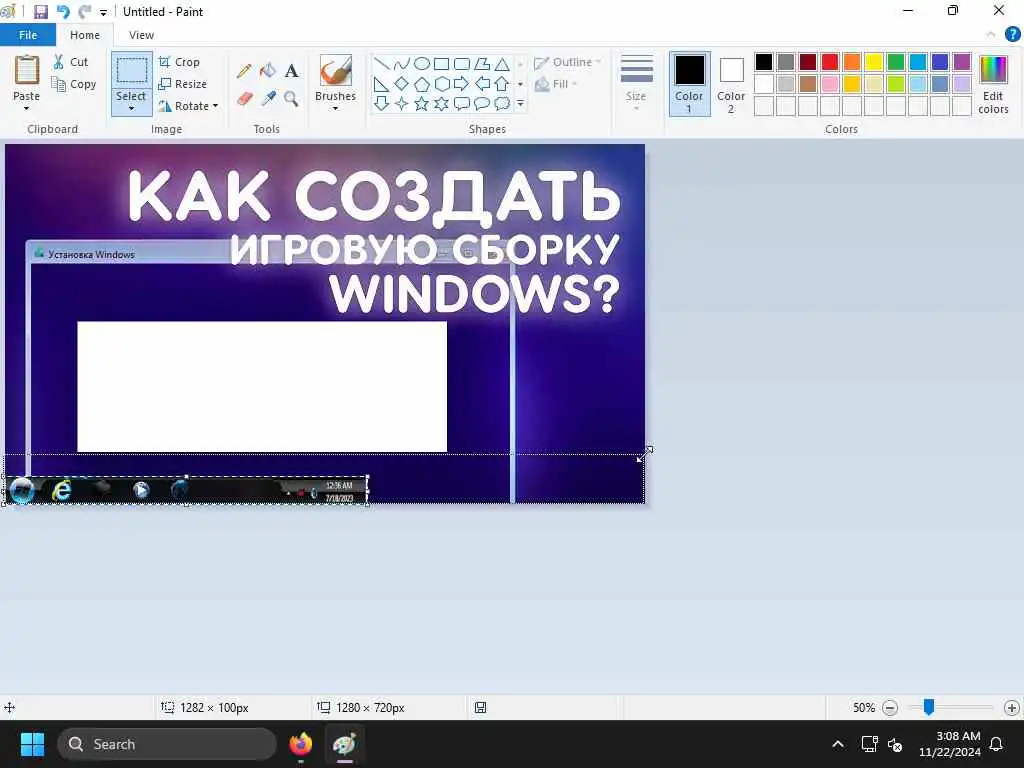This screenshot has width=1024, height=768.
Task: Pick the Polygon shape
Action: (x=482, y=63)
